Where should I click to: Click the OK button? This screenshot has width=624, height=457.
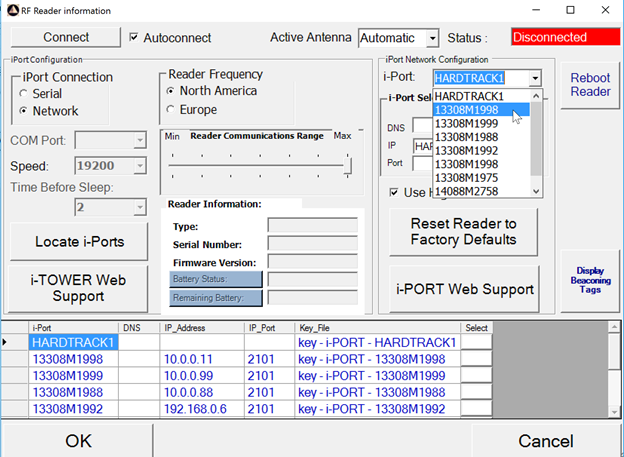78,441
